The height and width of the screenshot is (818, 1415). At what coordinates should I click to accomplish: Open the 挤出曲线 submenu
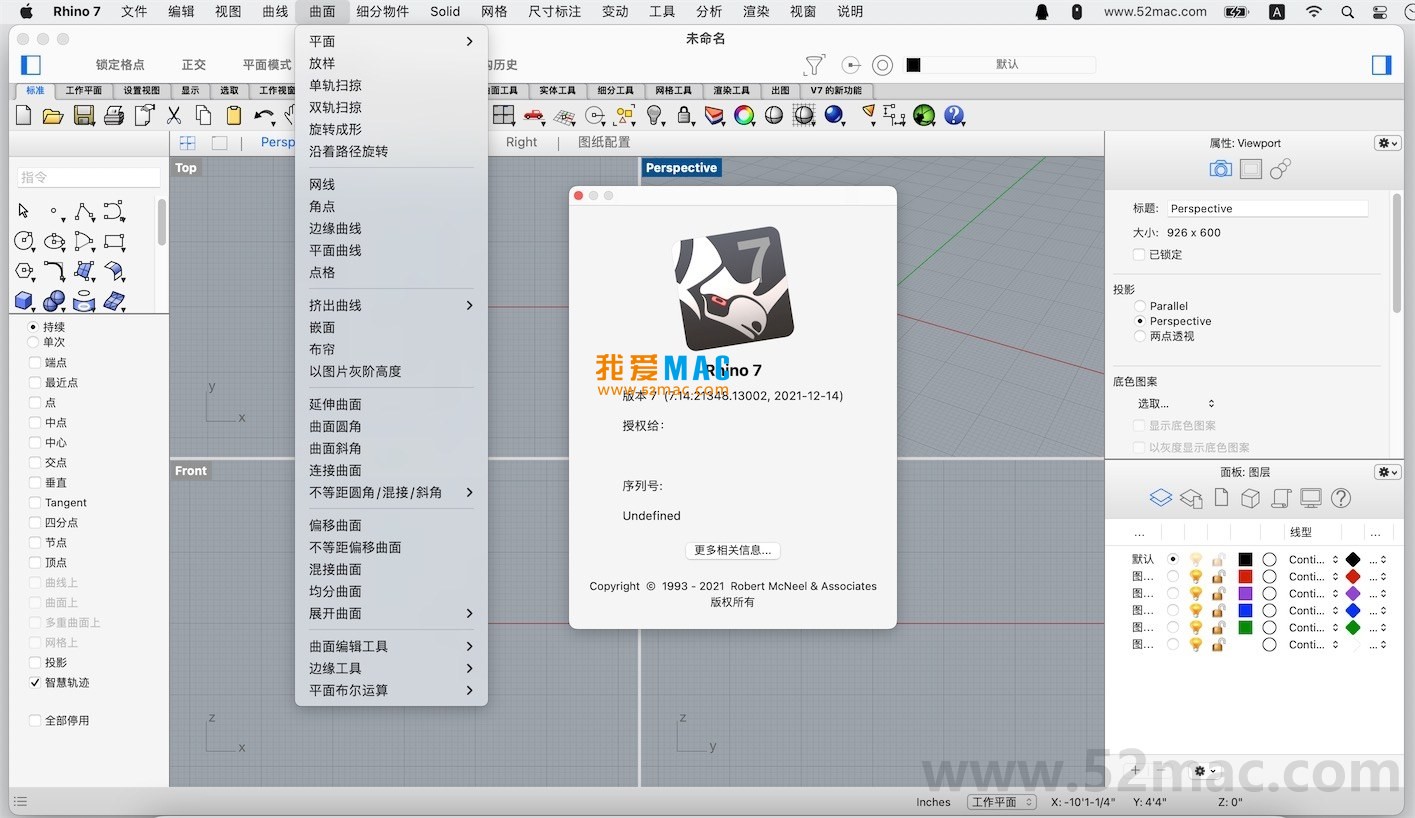click(340, 305)
